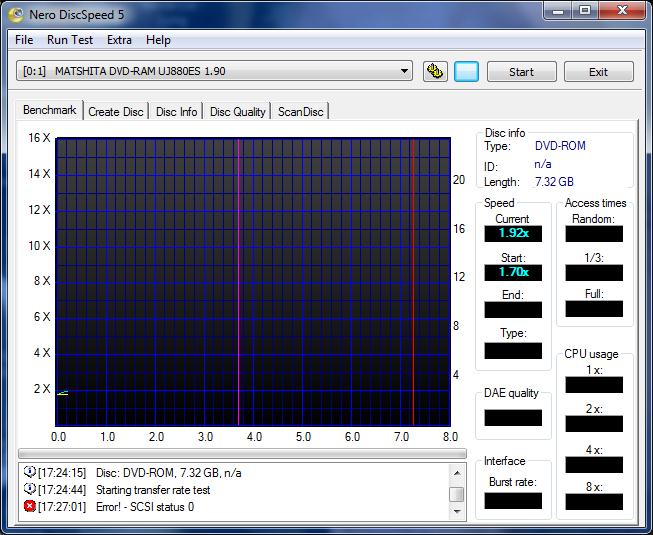
Task: Open the Extra menu
Action: tap(119, 40)
